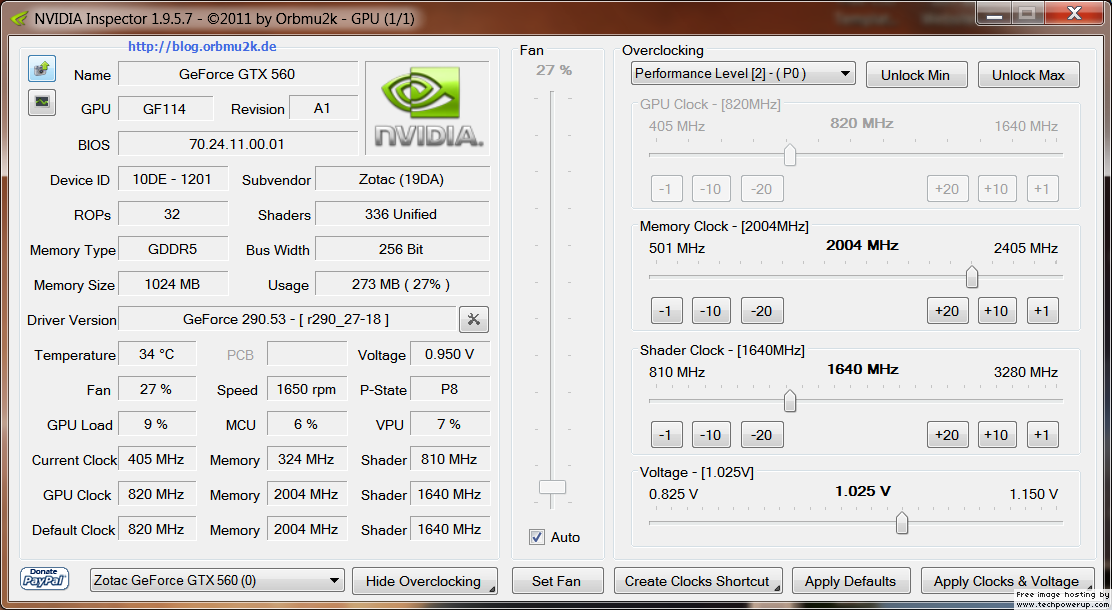The height and width of the screenshot is (610, 1112).
Task: Click the Device ID value 10DE - 1201
Action: click(x=172, y=179)
